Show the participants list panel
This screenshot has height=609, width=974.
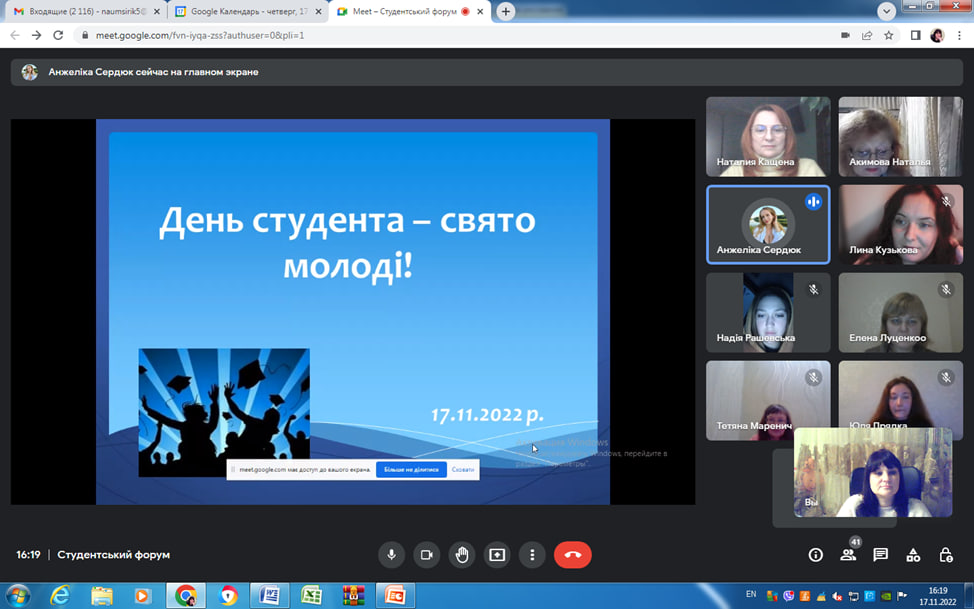click(848, 555)
